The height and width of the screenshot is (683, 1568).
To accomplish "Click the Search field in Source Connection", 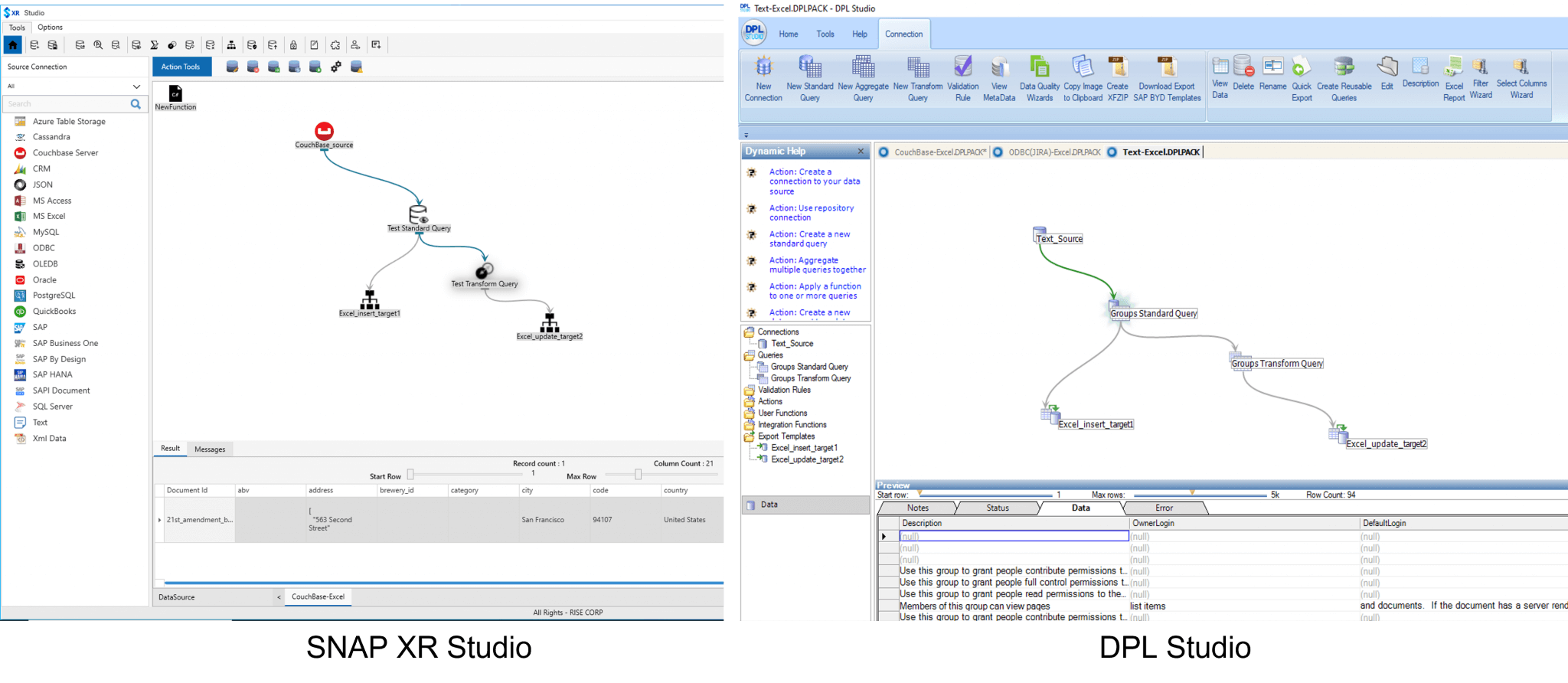I will point(67,104).
